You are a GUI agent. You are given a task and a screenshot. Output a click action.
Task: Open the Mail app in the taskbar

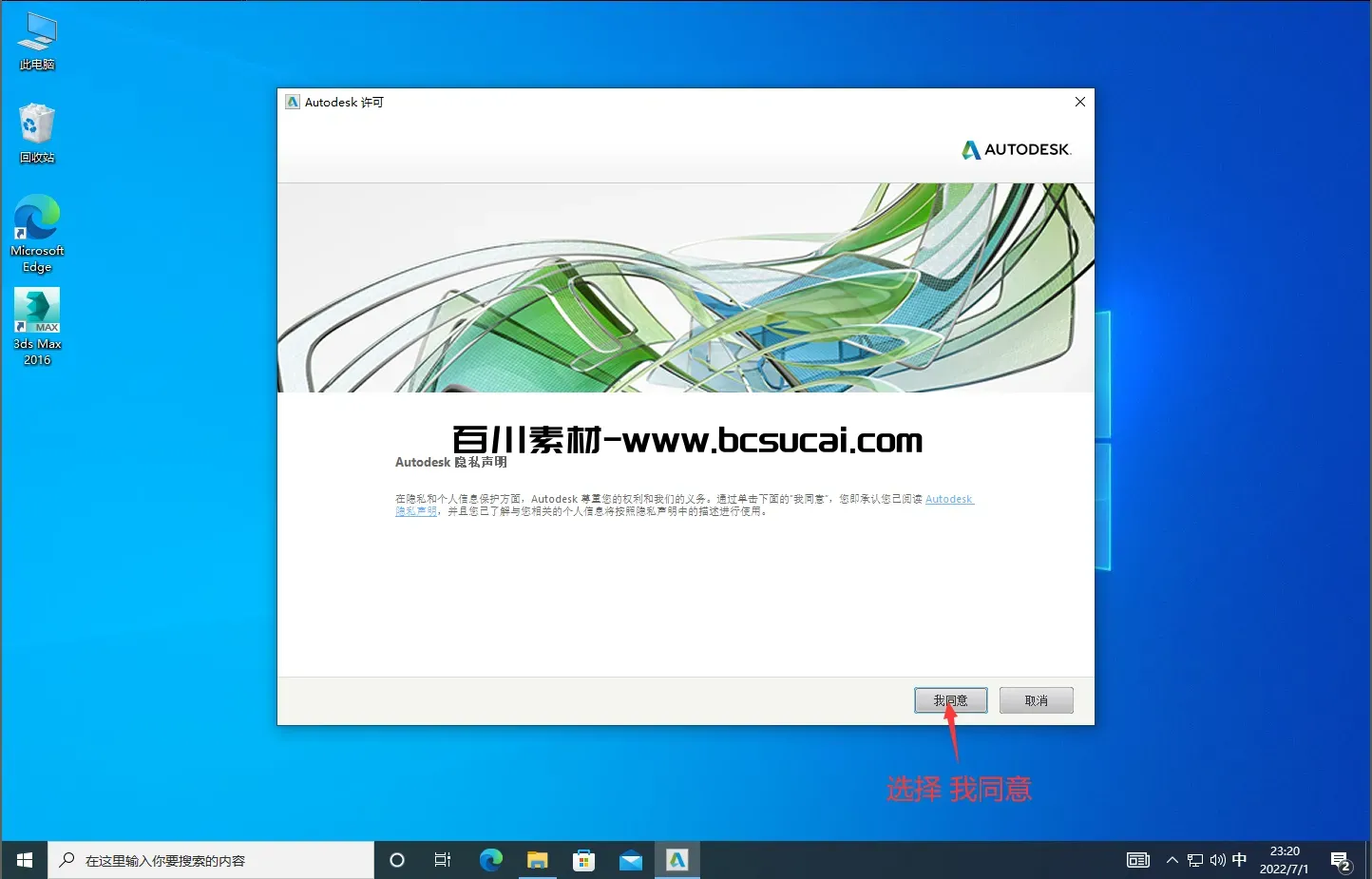[631, 860]
